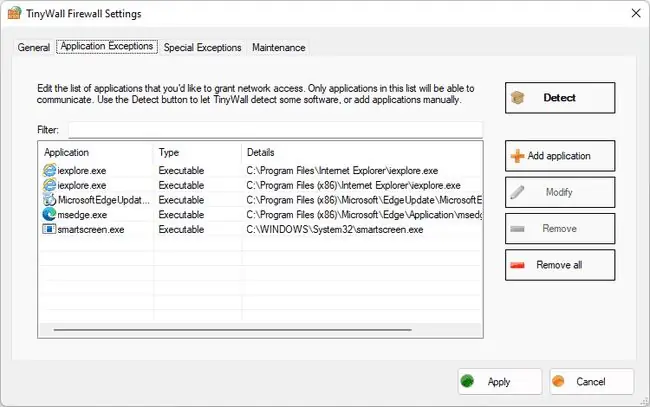Screen dimensions: 650x407
Task: Select the MicrosoftEdgeUpdat... entry name
Action: tap(104, 200)
